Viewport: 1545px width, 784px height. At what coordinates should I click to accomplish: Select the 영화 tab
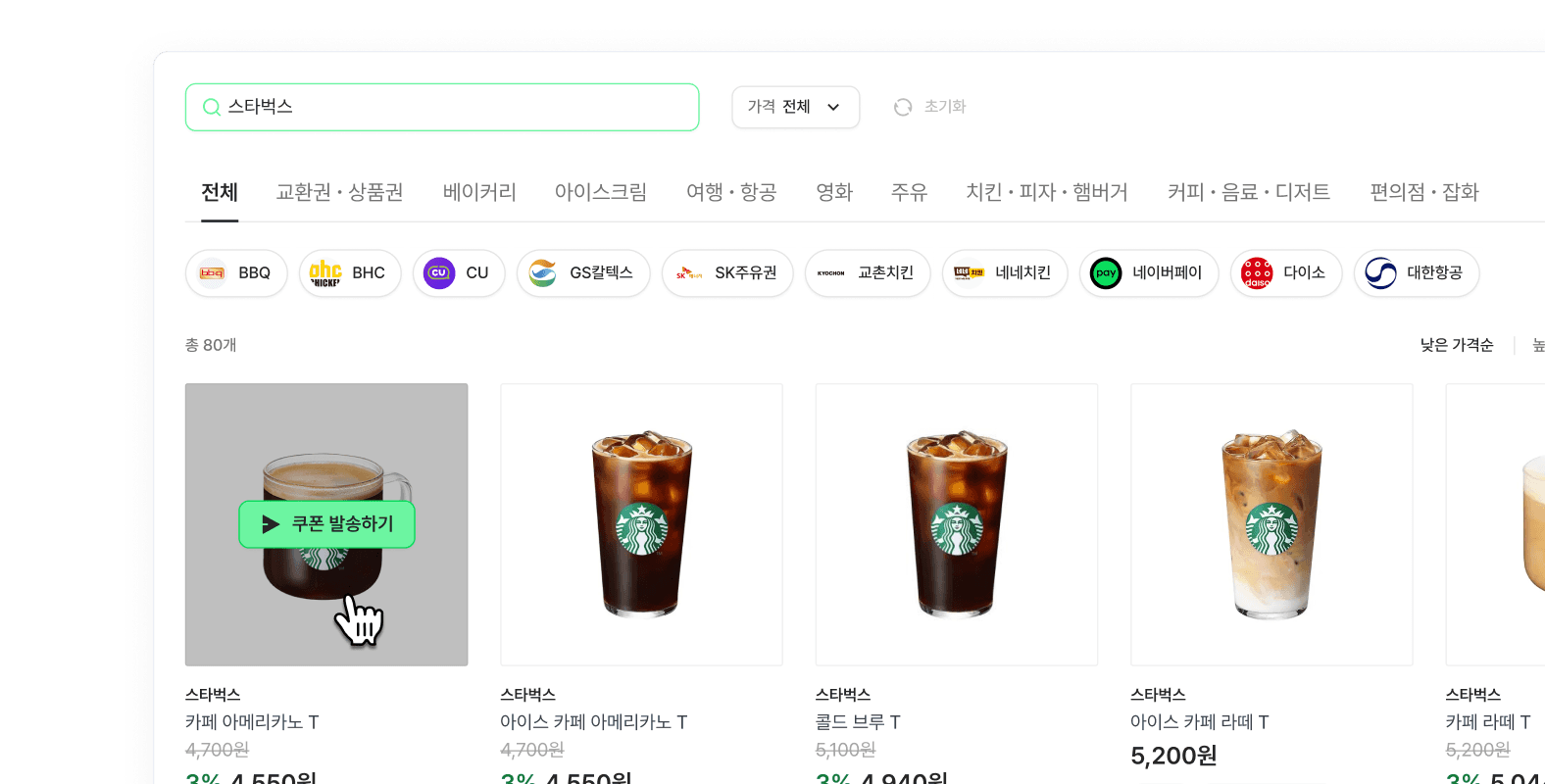(x=834, y=192)
